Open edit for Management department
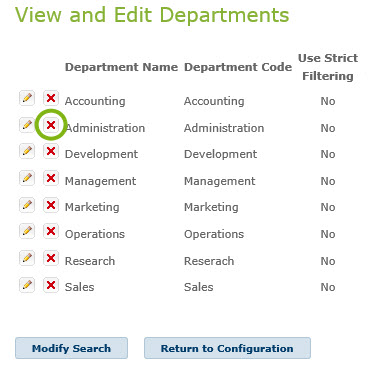 [x=27, y=178]
